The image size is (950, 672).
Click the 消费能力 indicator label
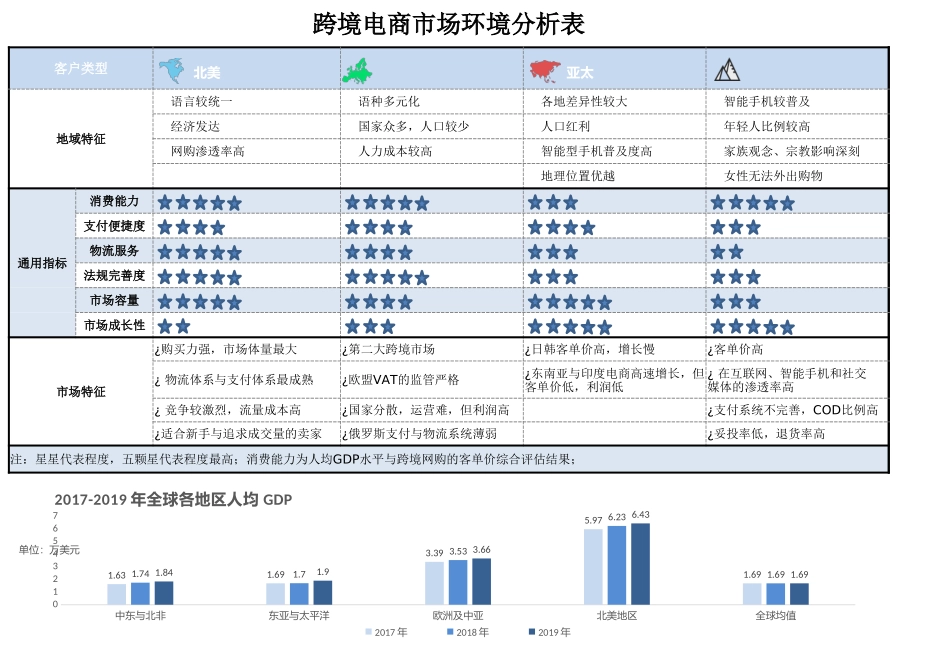[x=114, y=201]
